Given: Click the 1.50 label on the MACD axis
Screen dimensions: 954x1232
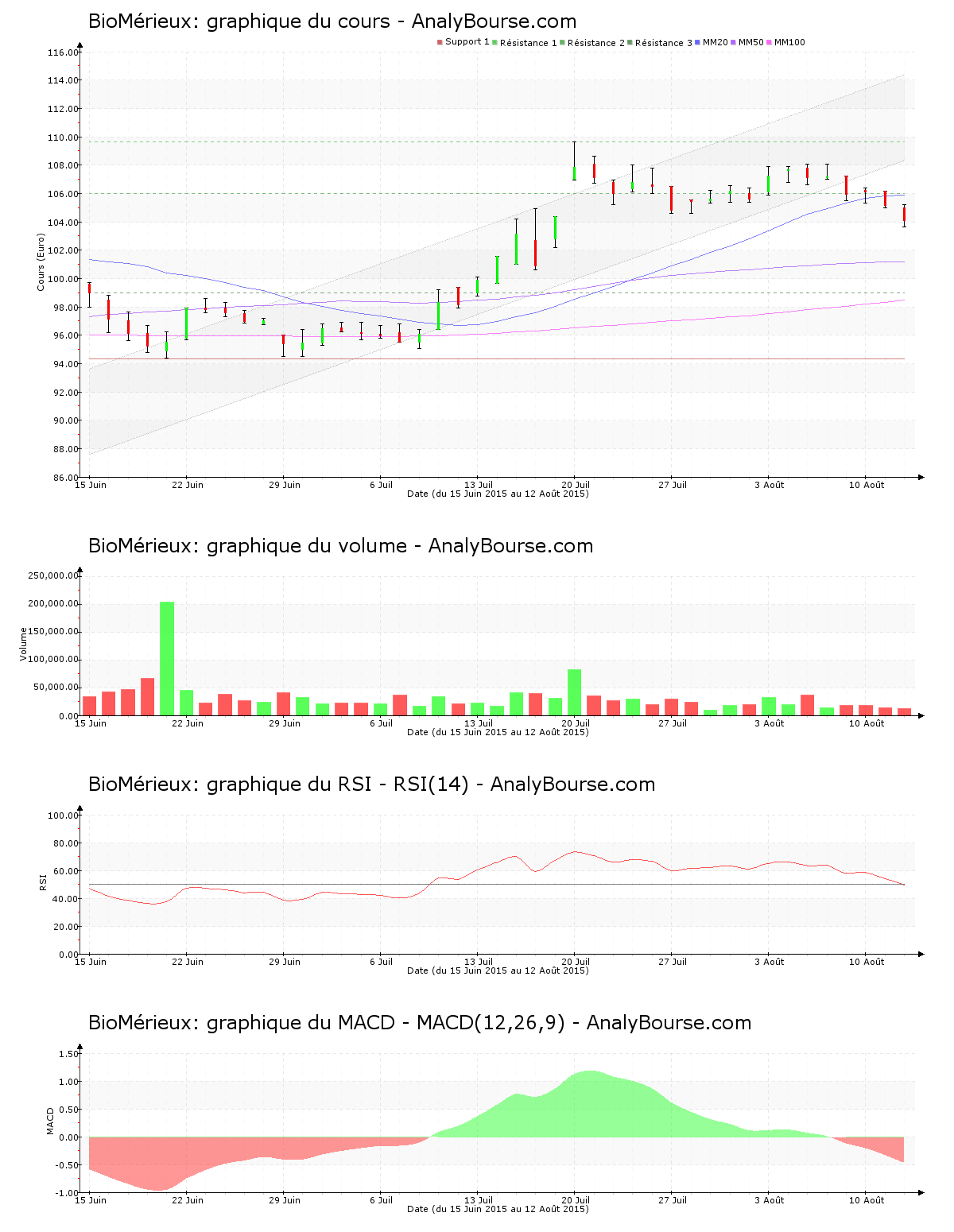Looking at the screenshot, I should (68, 1054).
